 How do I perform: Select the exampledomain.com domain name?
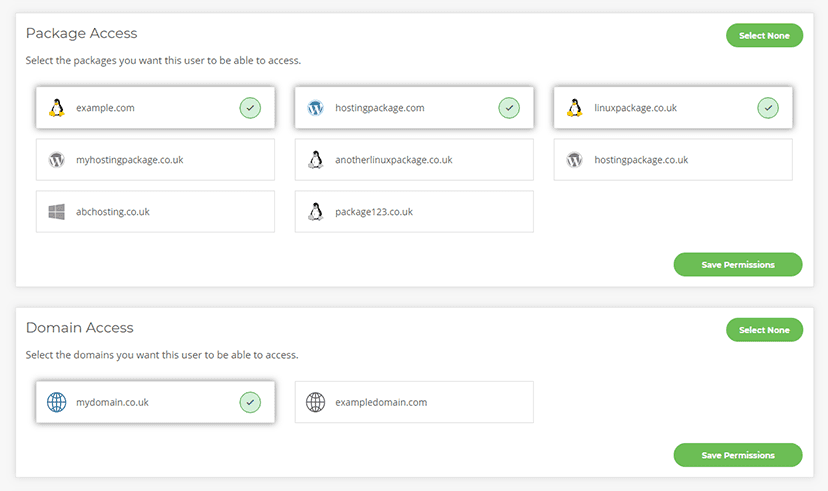[381, 402]
